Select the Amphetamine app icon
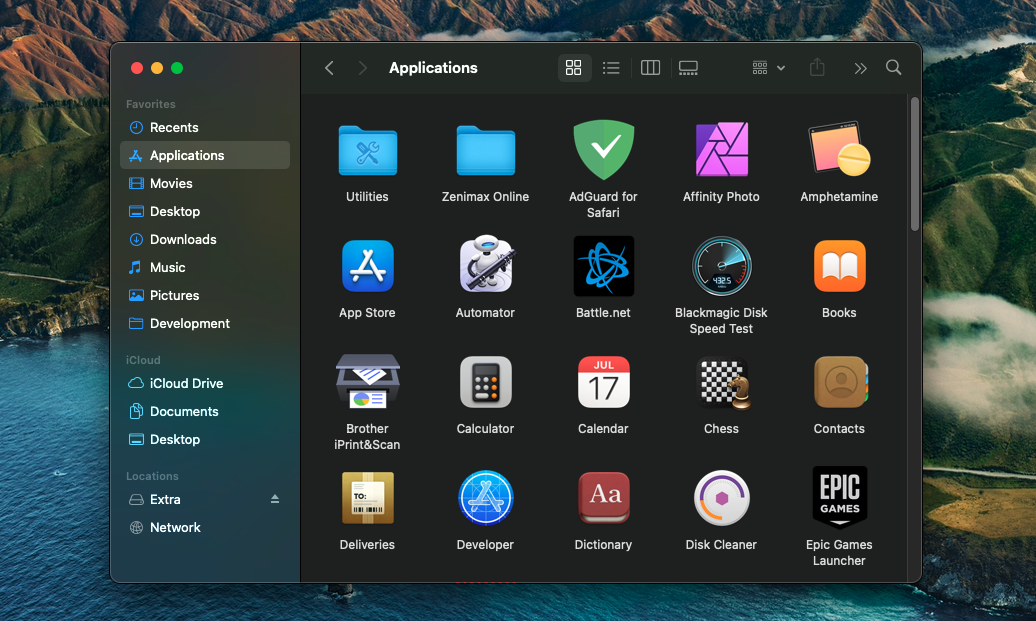1036x621 pixels. tap(839, 149)
